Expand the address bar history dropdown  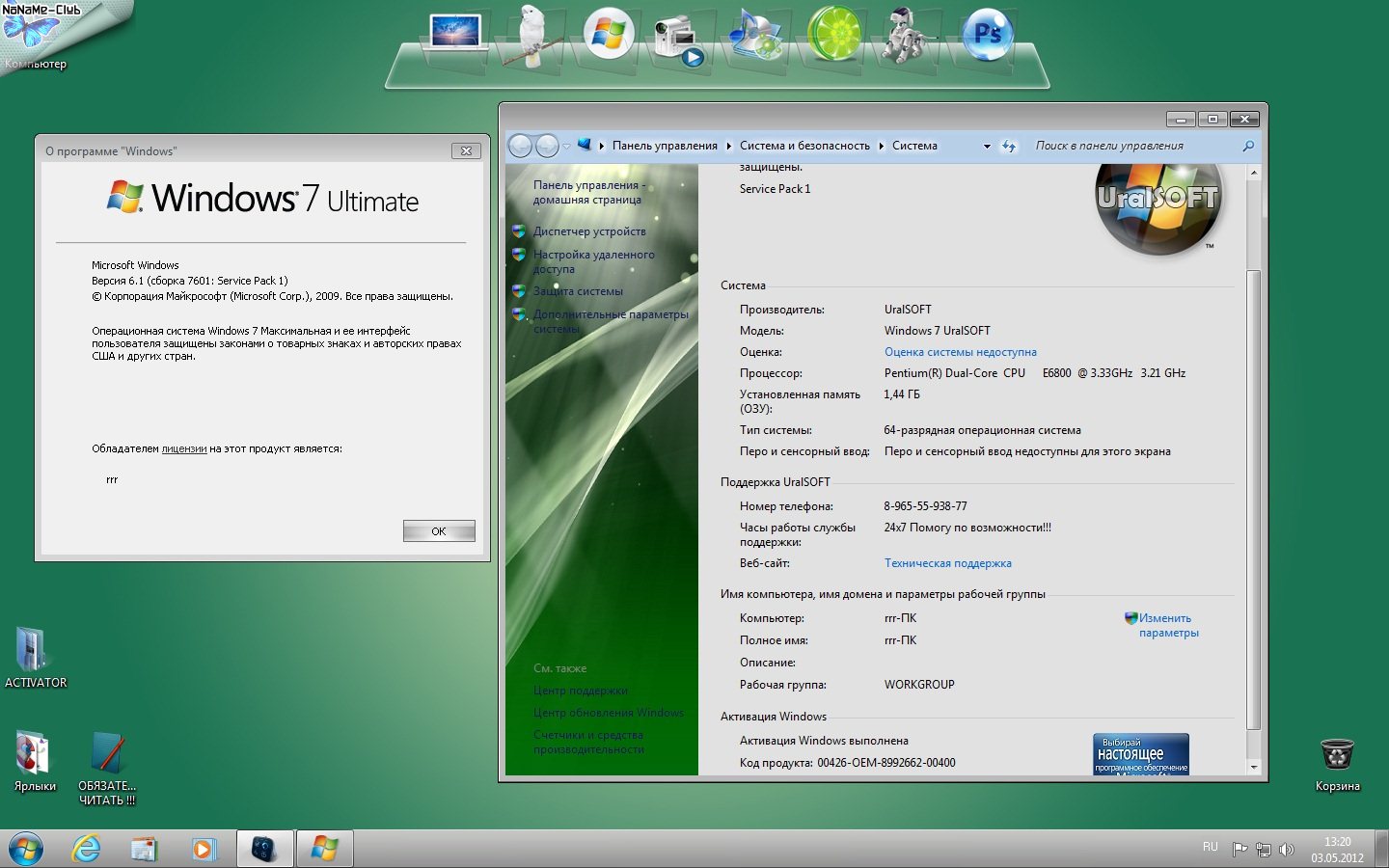(986, 147)
